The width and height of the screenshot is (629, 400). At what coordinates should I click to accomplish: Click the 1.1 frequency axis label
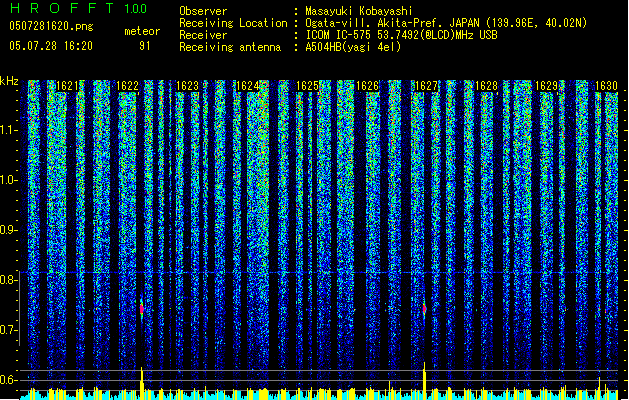point(8,130)
